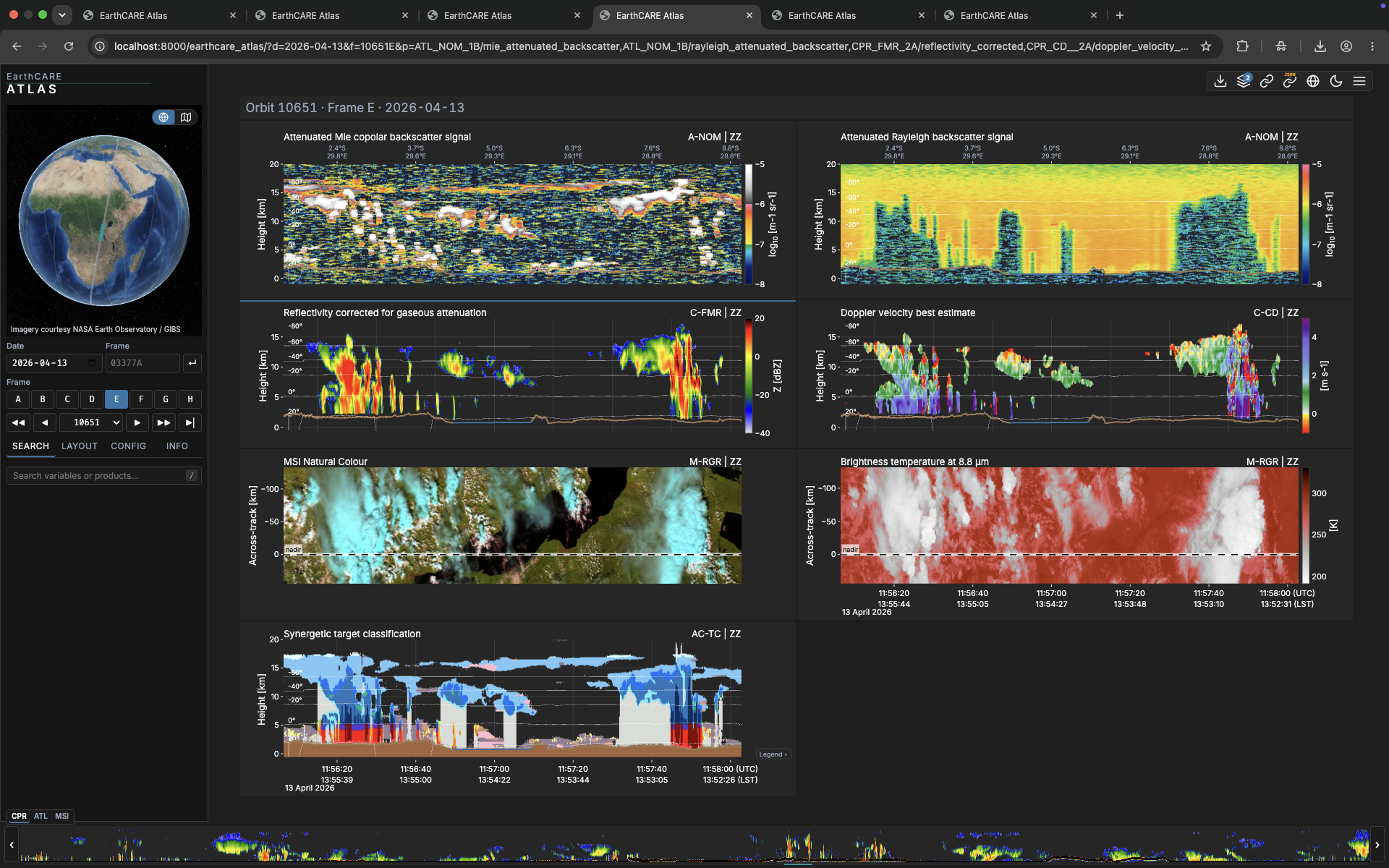Image resolution: width=1389 pixels, height=868 pixels.
Task: Open a new browser tab with plus button
Action: point(1120,15)
